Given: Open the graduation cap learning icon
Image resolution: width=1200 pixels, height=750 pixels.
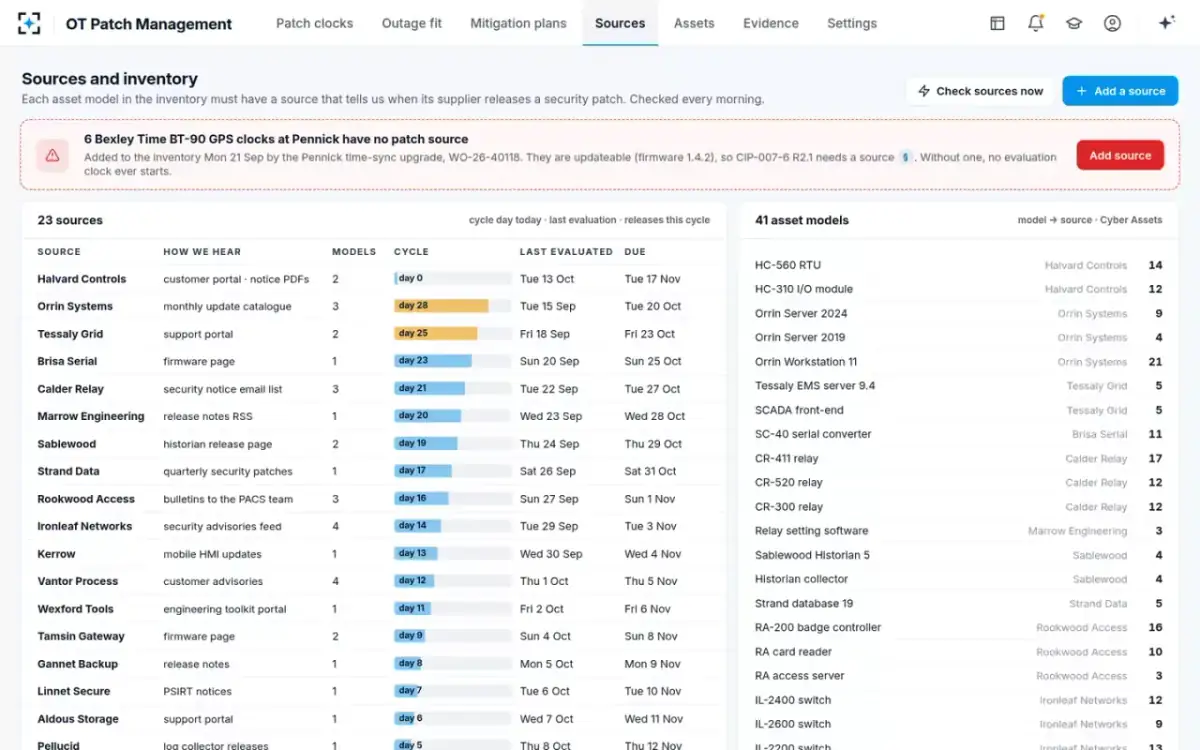Looking at the screenshot, I should point(1074,23).
